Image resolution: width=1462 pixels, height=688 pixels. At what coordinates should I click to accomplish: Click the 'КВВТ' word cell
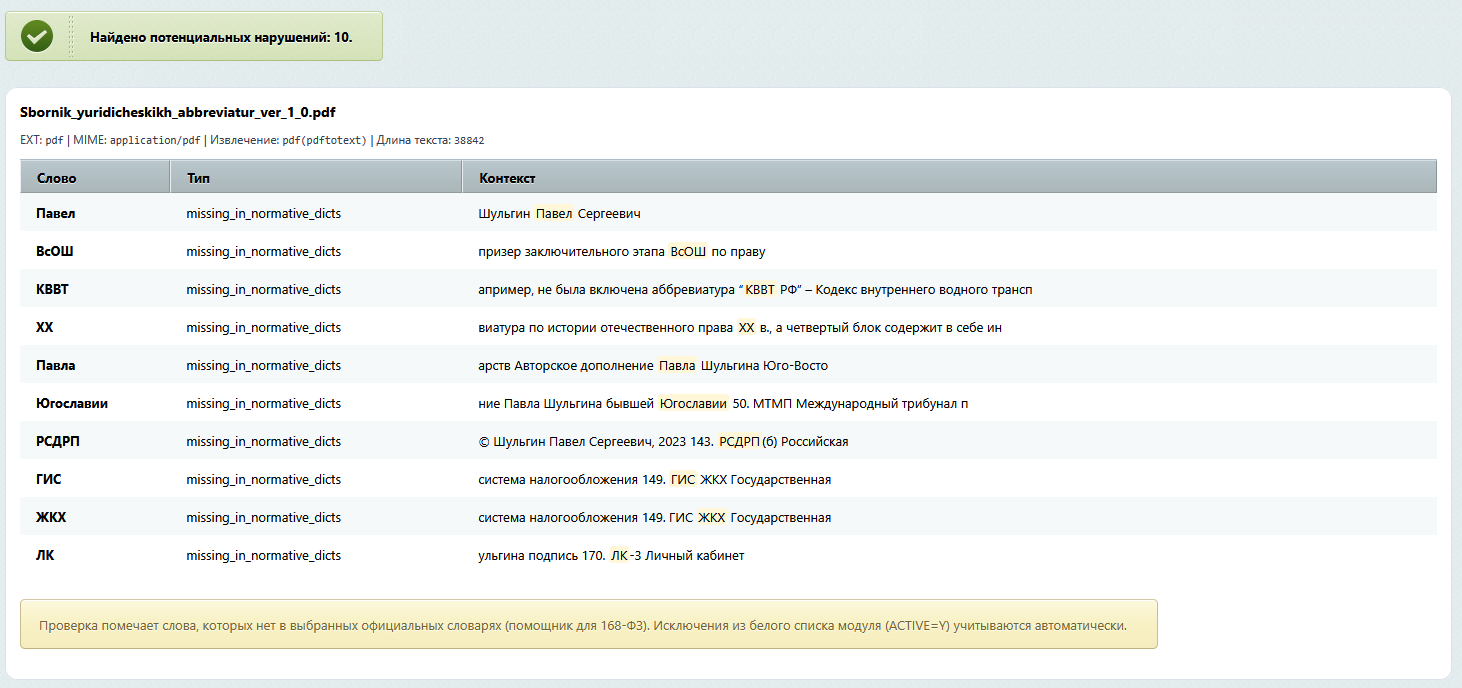coord(53,289)
